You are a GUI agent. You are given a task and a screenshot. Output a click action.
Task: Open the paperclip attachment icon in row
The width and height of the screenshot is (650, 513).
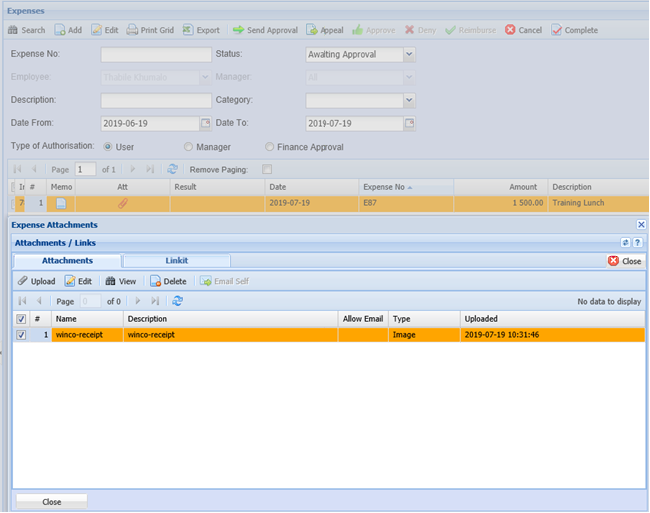122,203
